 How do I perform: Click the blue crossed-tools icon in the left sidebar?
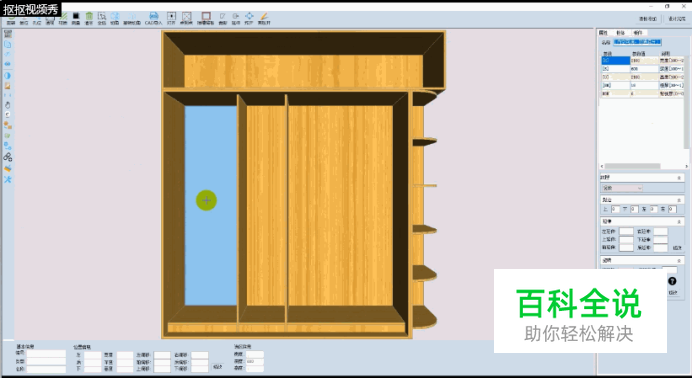click(x=8, y=179)
